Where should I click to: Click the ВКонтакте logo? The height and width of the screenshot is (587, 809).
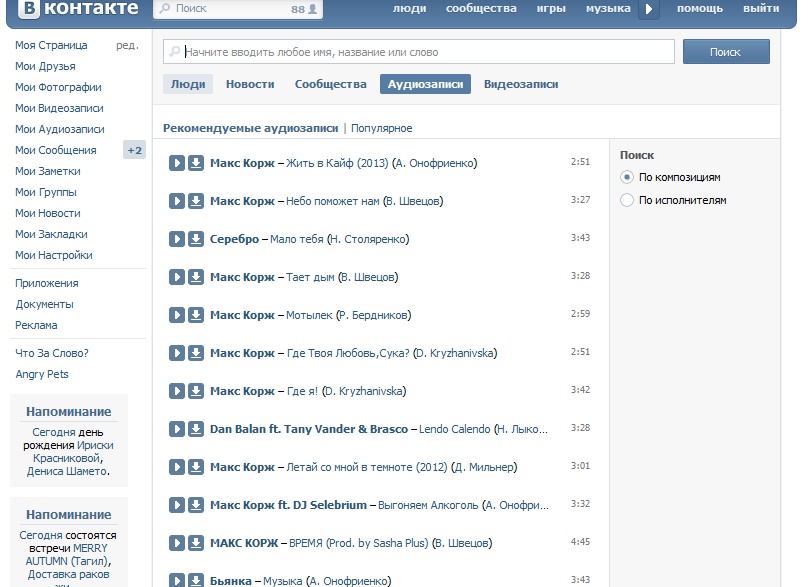pos(78,9)
